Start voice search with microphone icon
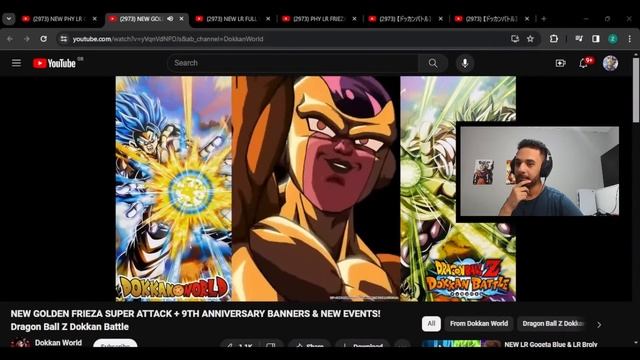640x360 pixels. point(464,63)
